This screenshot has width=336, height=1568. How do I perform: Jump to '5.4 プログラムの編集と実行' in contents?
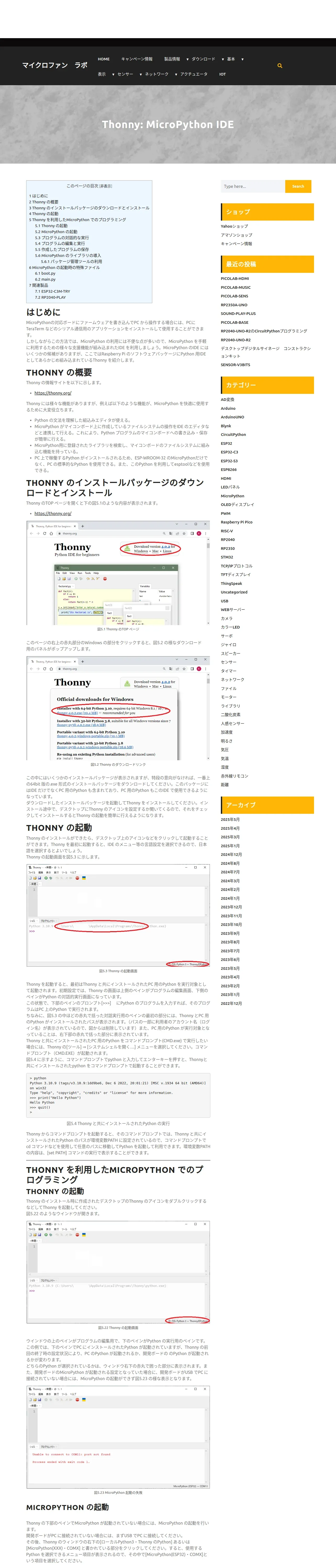pos(60,244)
